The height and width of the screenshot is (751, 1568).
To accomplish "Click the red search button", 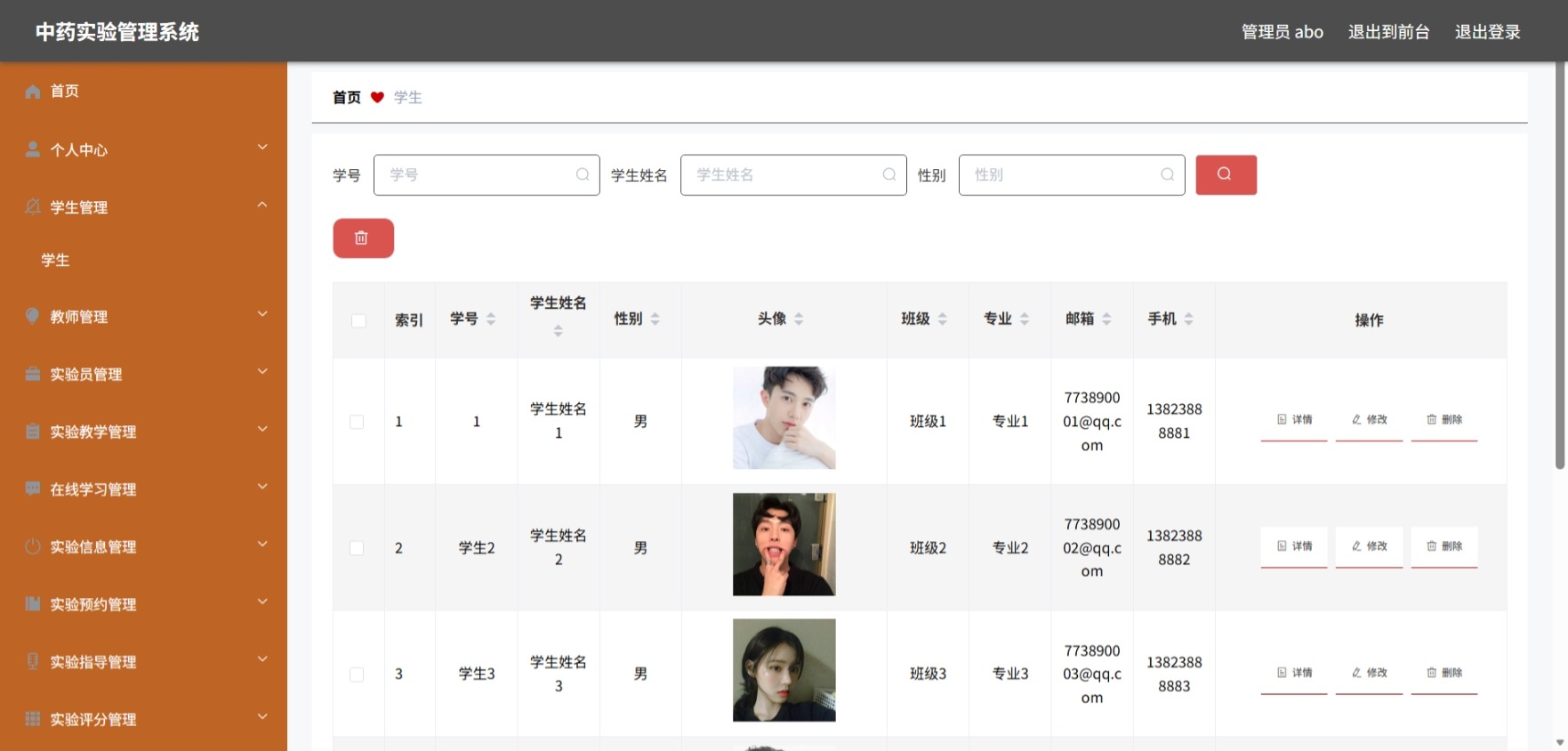I will pyautogui.click(x=1226, y=174).
